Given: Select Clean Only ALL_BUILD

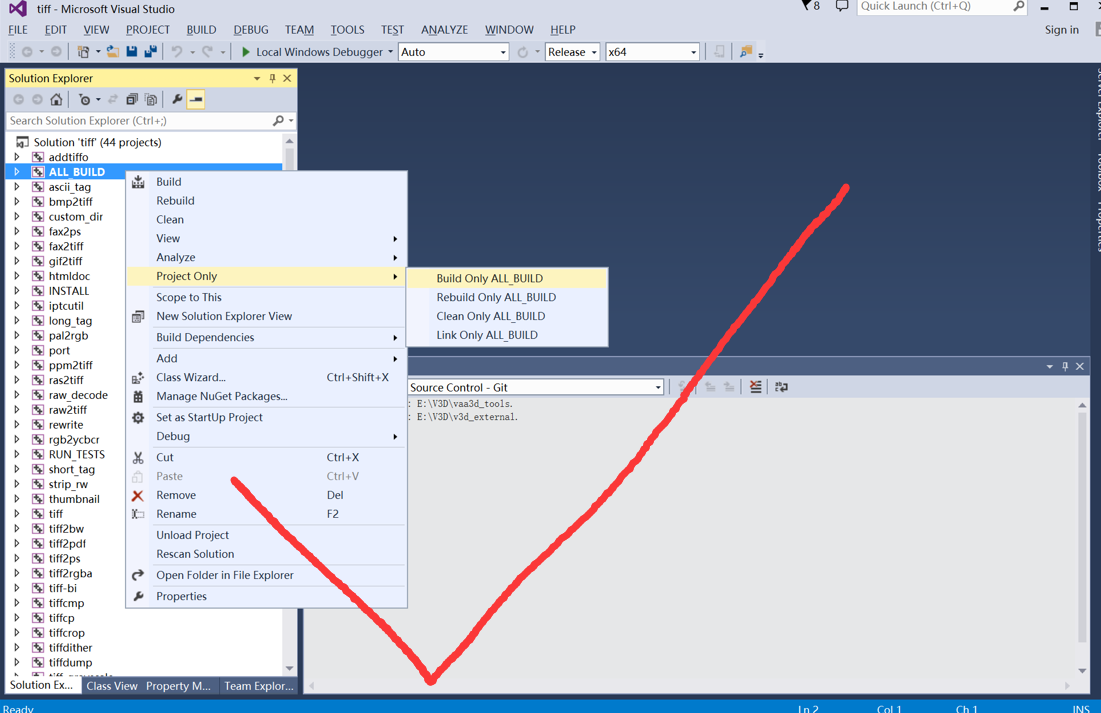Looking at the screenshot, I should coord(507,316).
